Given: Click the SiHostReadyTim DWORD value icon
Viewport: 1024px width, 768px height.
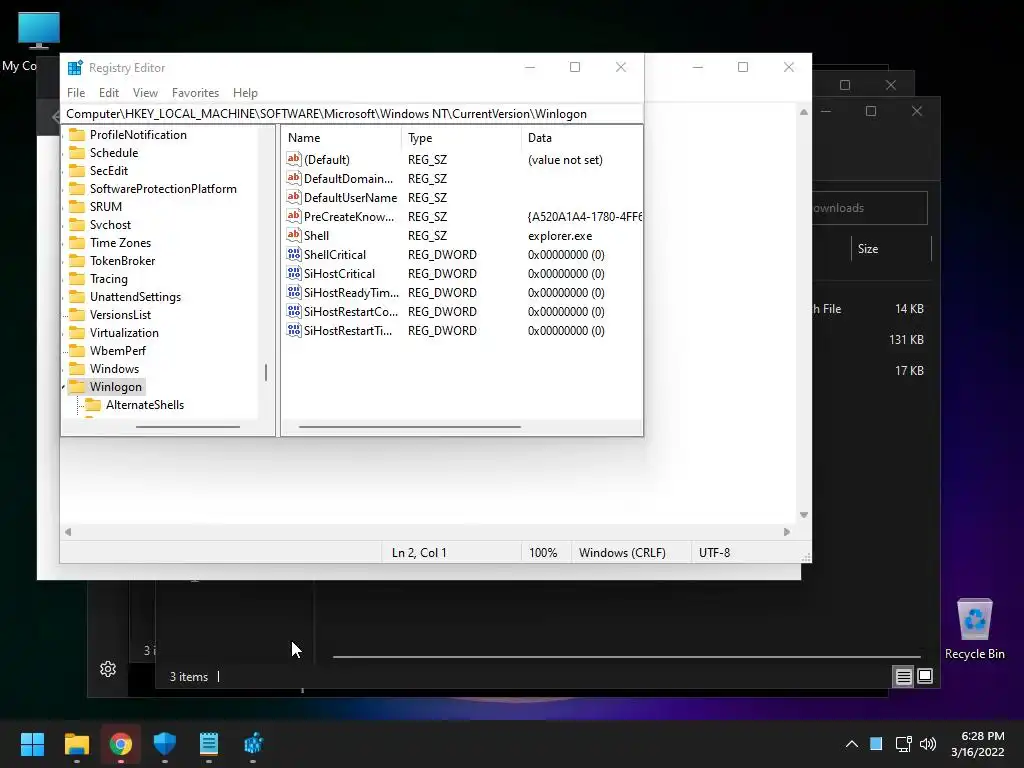Looking at the screenshot, I should pyautogui.click(x=294, y=293).
